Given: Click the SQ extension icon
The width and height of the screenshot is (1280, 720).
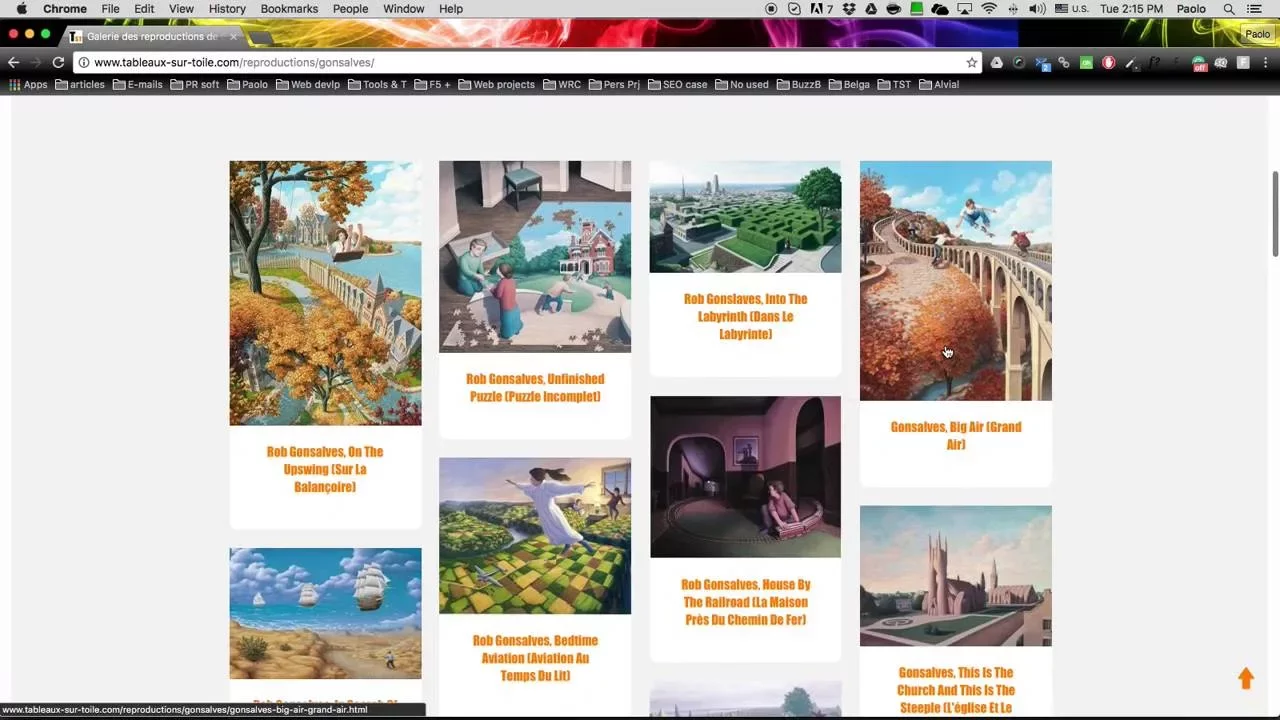Looking at the screenshot, I should tap(1221, 62).
